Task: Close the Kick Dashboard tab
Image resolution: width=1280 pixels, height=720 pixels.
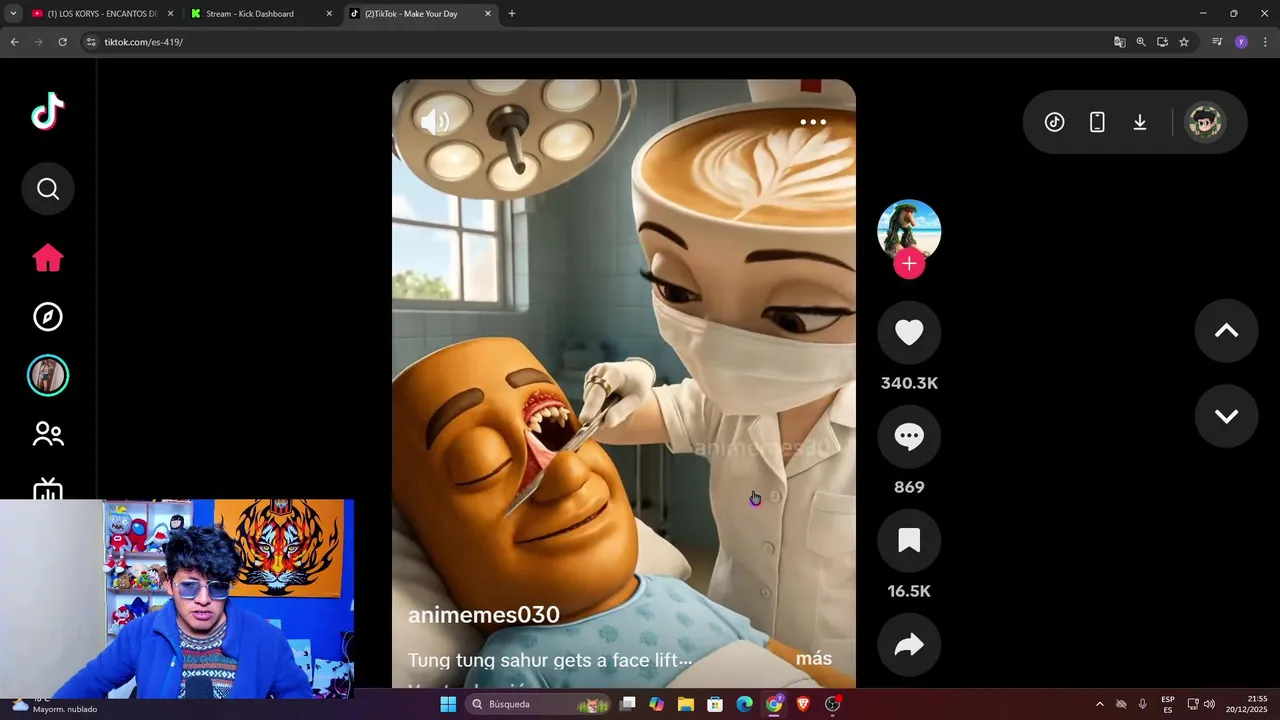Action: pyautogui.click(x=329, y=14)
